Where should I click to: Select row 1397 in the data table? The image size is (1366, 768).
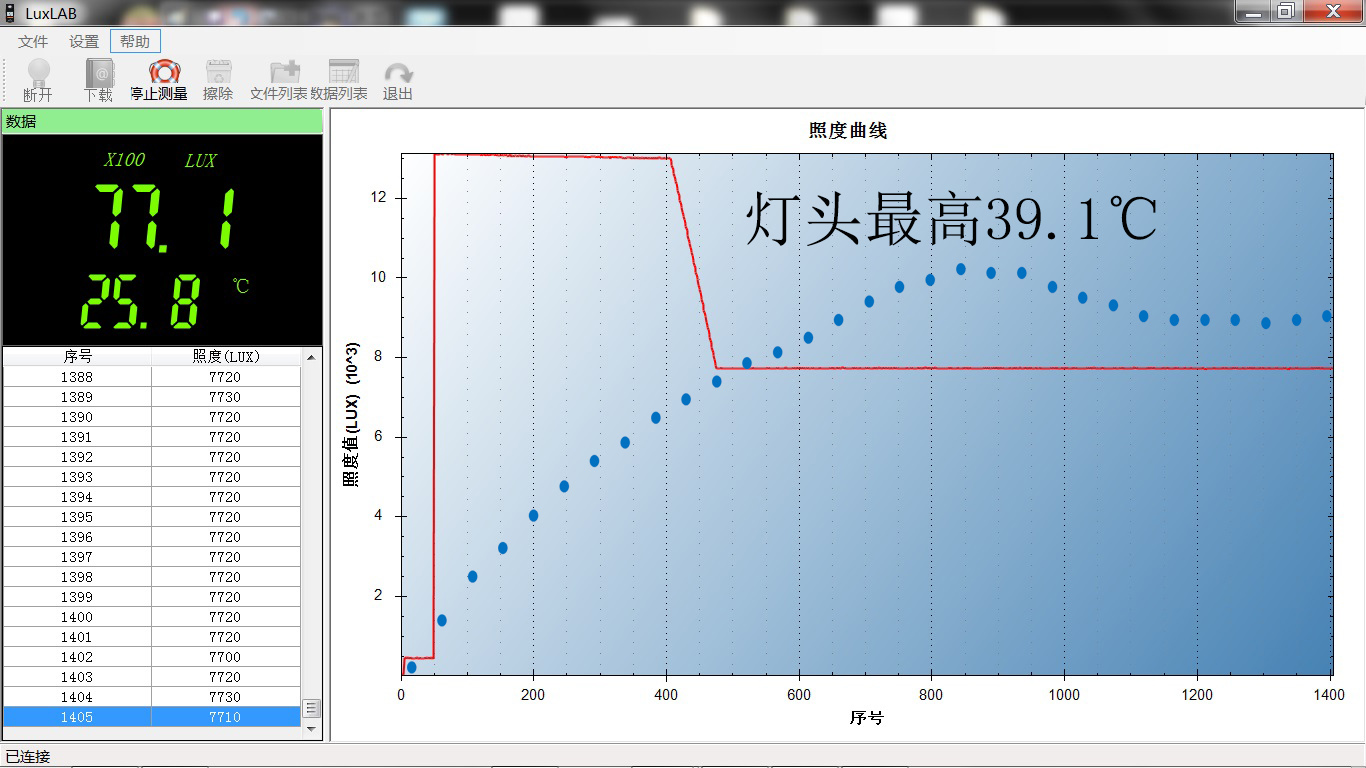click(152, 557)
